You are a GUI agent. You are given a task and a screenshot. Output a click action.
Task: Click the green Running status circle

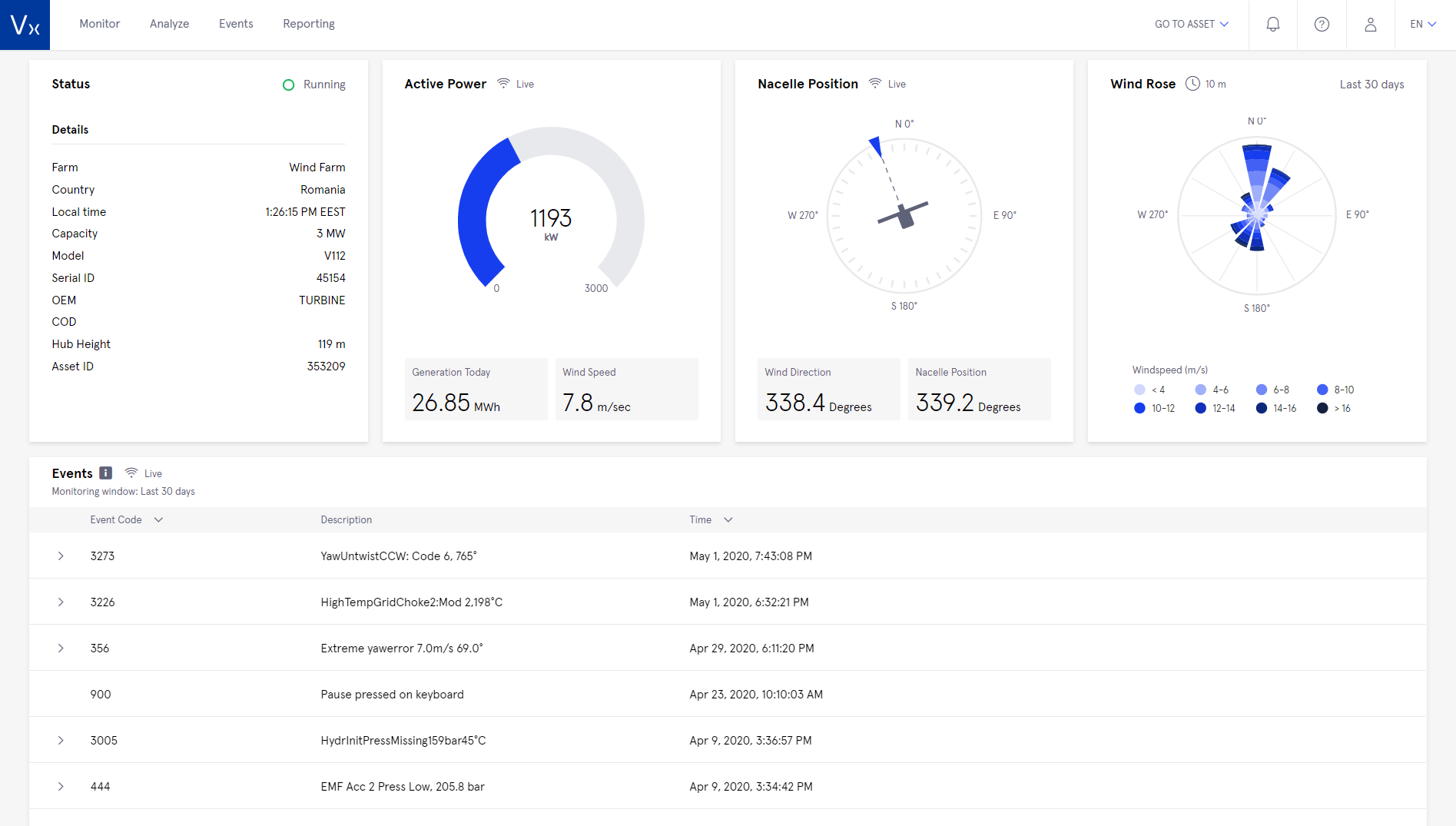coord(289,85)
